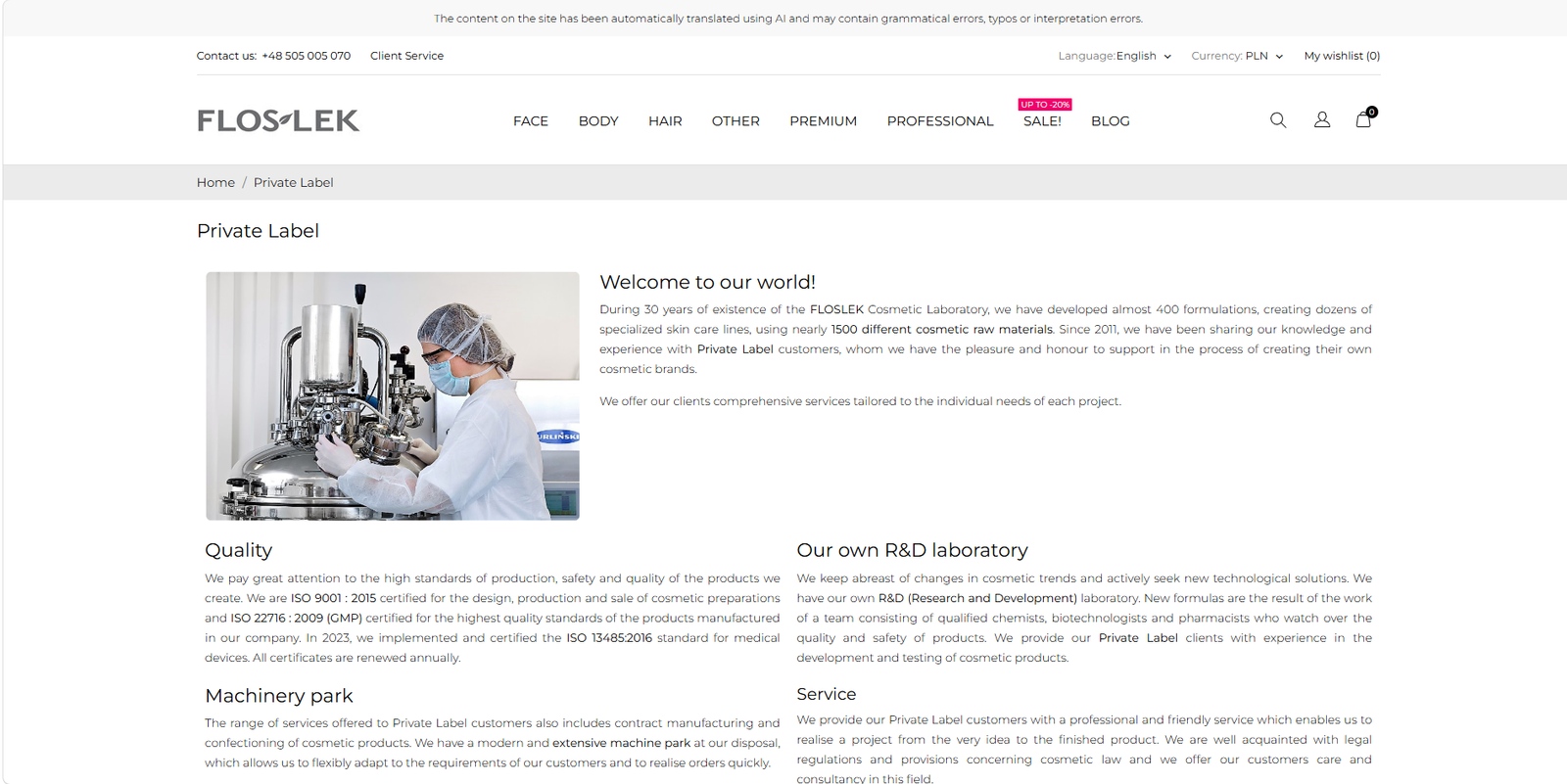Click the laboratory worker photo
The width and height of the screenshot is (1567, 784).
click(393, 395)
